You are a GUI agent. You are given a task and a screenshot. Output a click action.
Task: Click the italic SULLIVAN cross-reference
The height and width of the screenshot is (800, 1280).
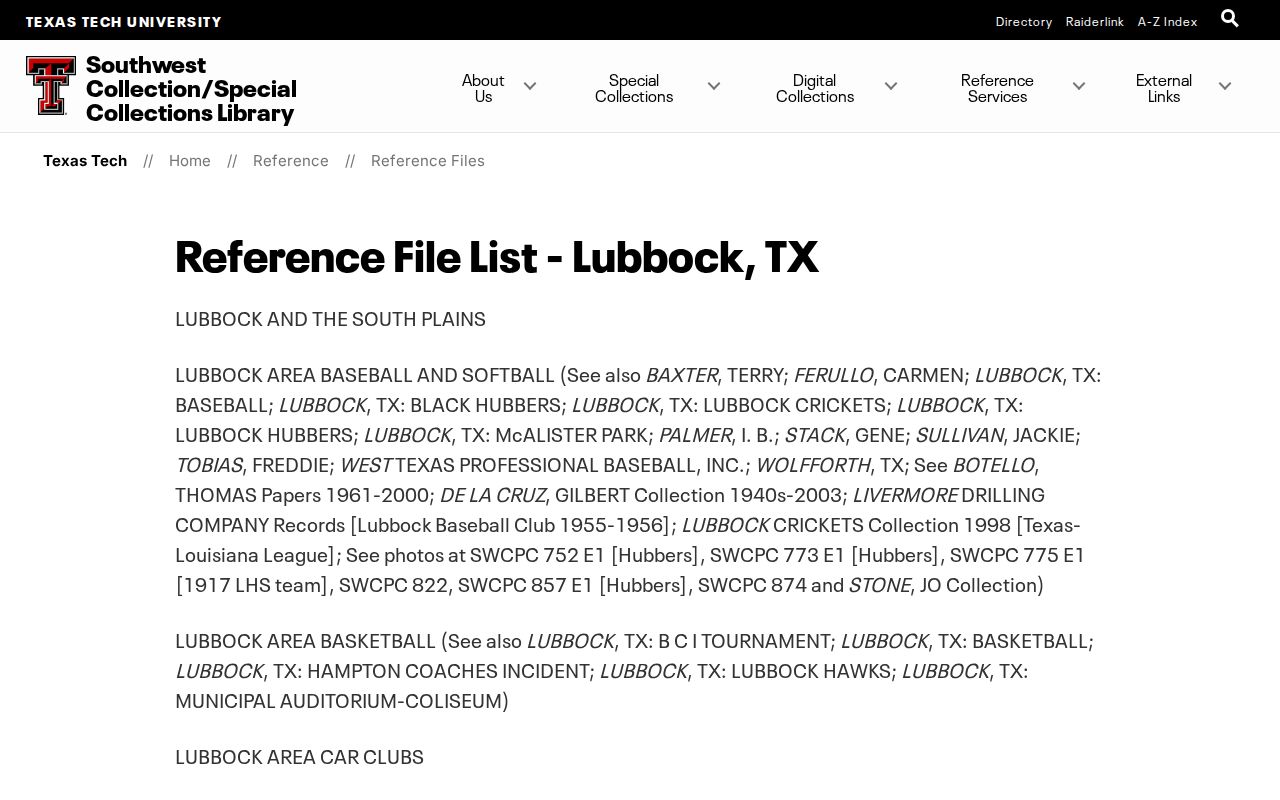(x=960, y=434)
